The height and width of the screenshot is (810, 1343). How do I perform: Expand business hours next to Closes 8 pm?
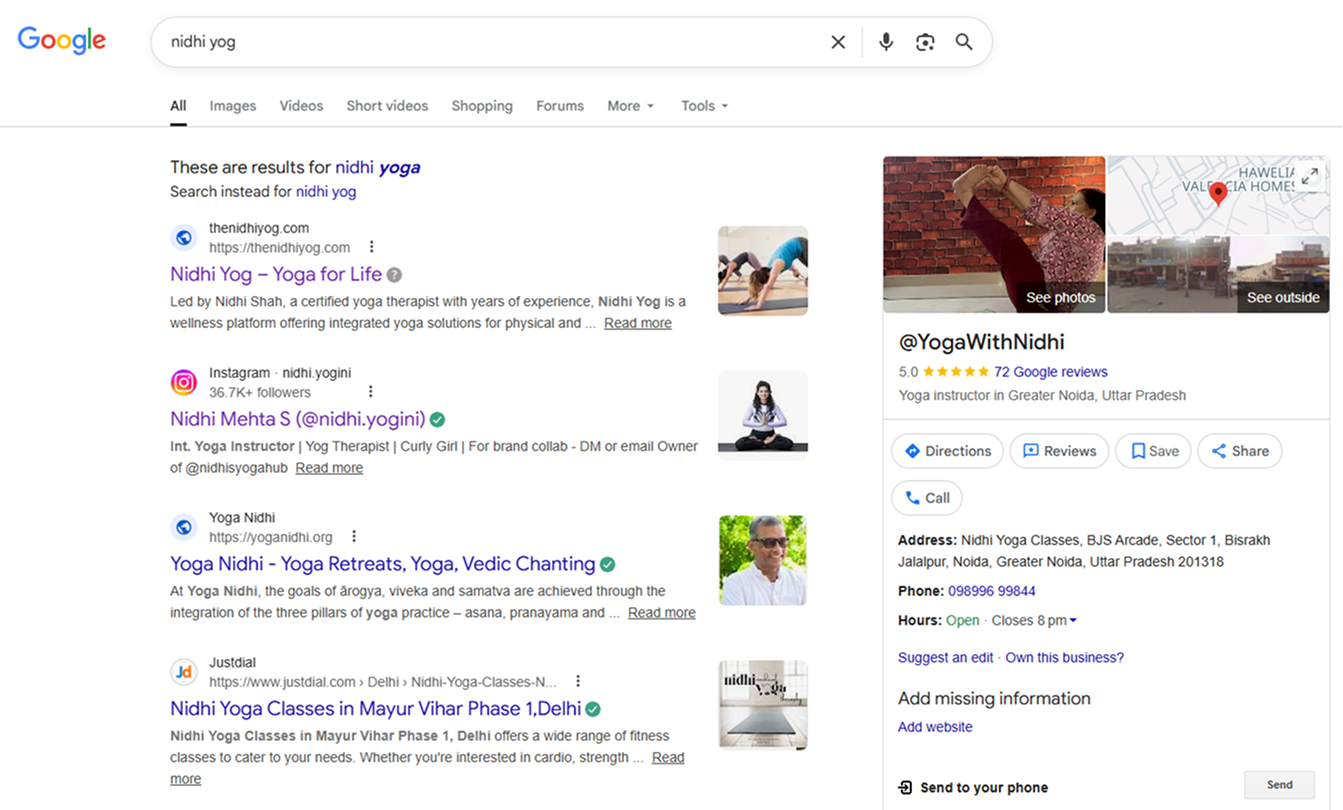(x=1073, y=621)
